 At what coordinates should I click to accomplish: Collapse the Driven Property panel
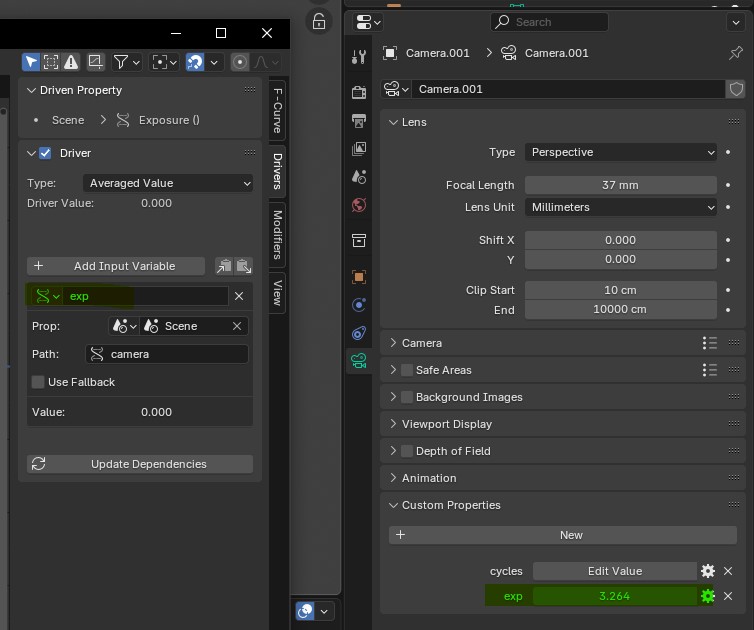[31, 90]
